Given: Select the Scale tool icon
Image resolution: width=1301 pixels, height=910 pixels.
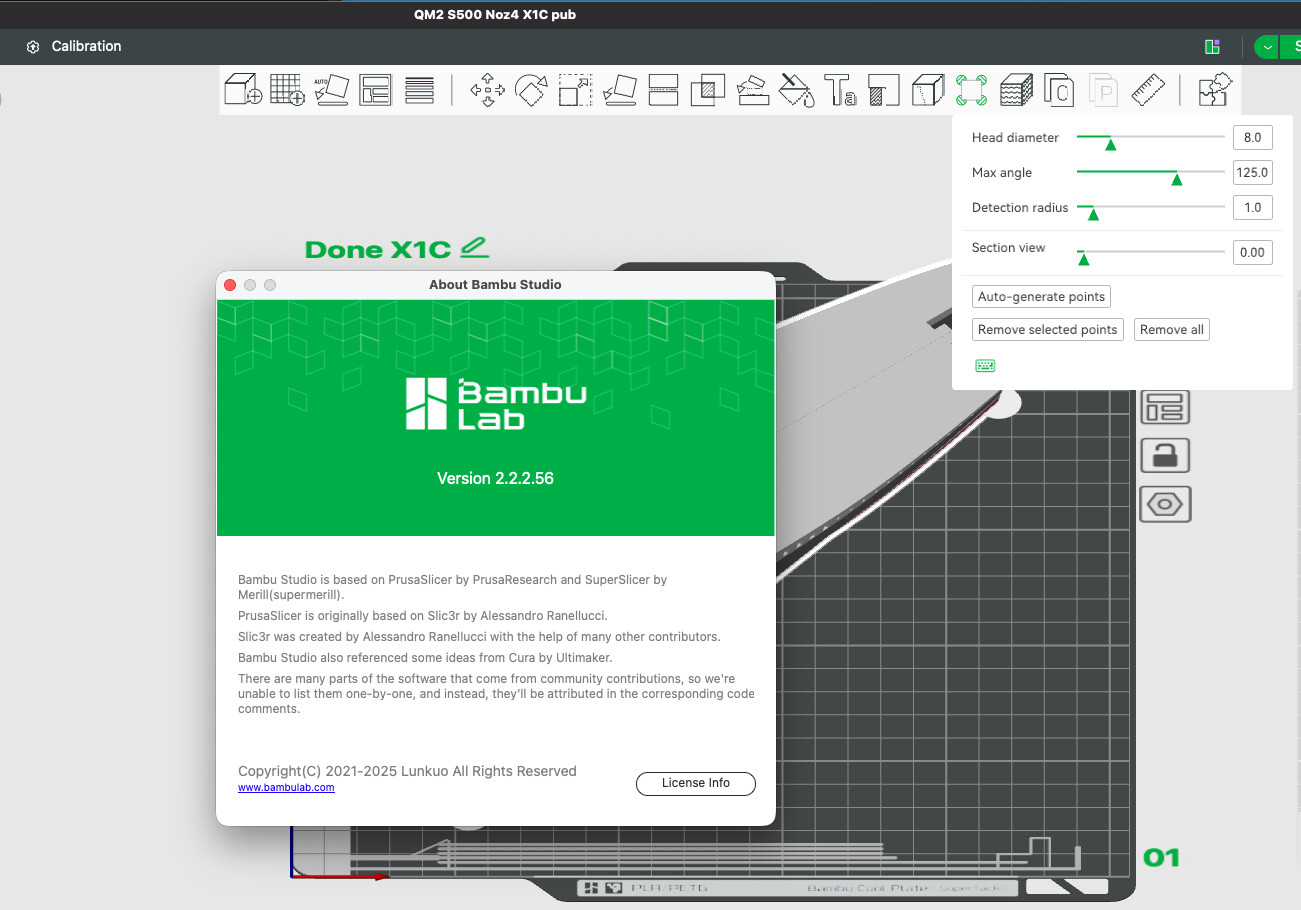Looking at the screenshot, I should click(x=575, y=90).
